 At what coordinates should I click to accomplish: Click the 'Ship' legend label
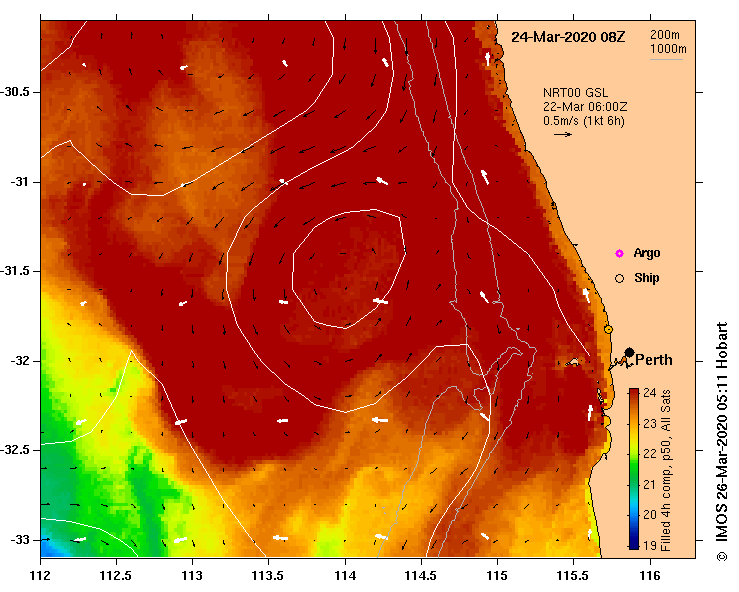click(647, 278)
